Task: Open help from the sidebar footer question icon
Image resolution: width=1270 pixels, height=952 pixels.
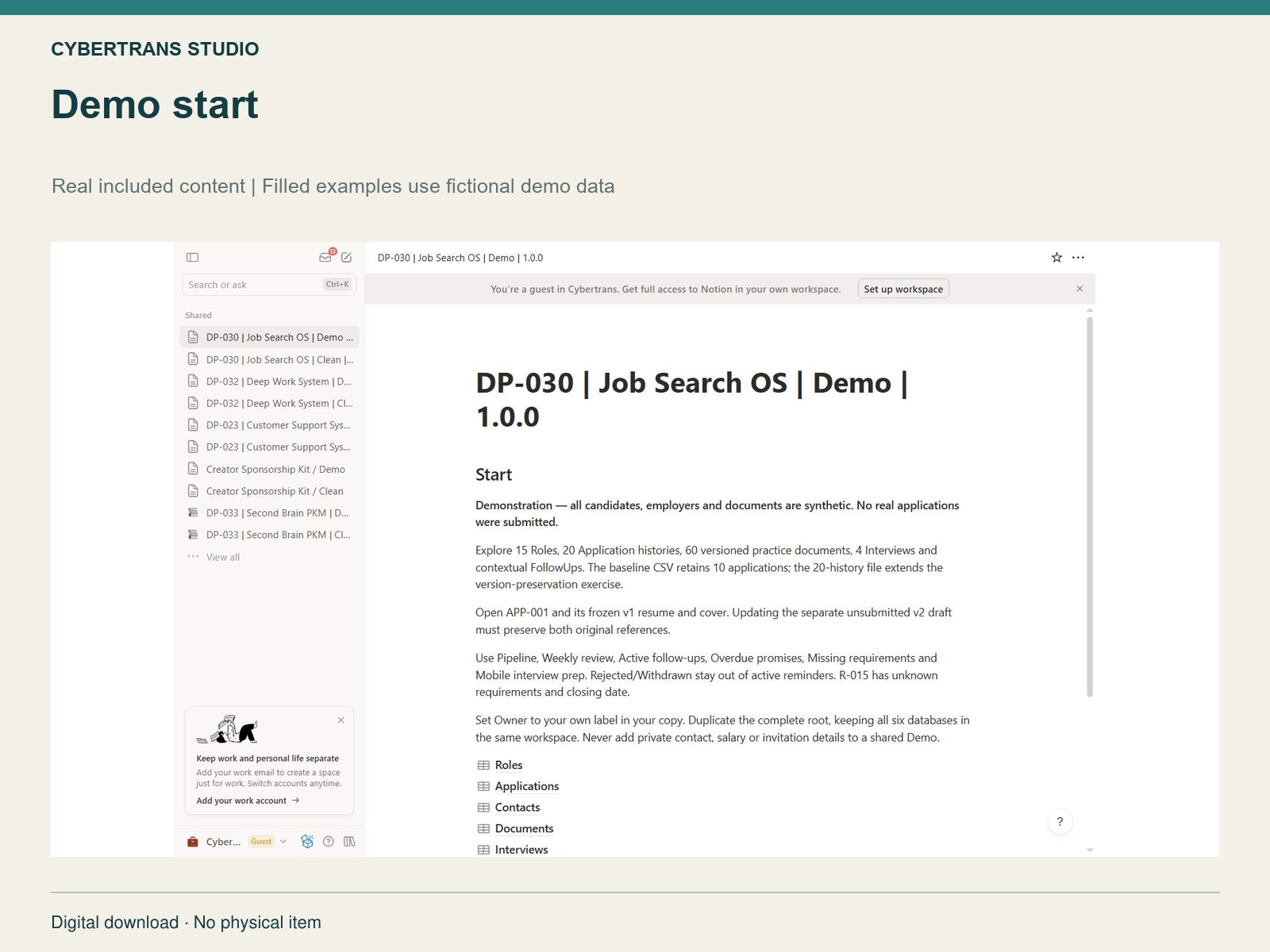Action: [329, 842]
